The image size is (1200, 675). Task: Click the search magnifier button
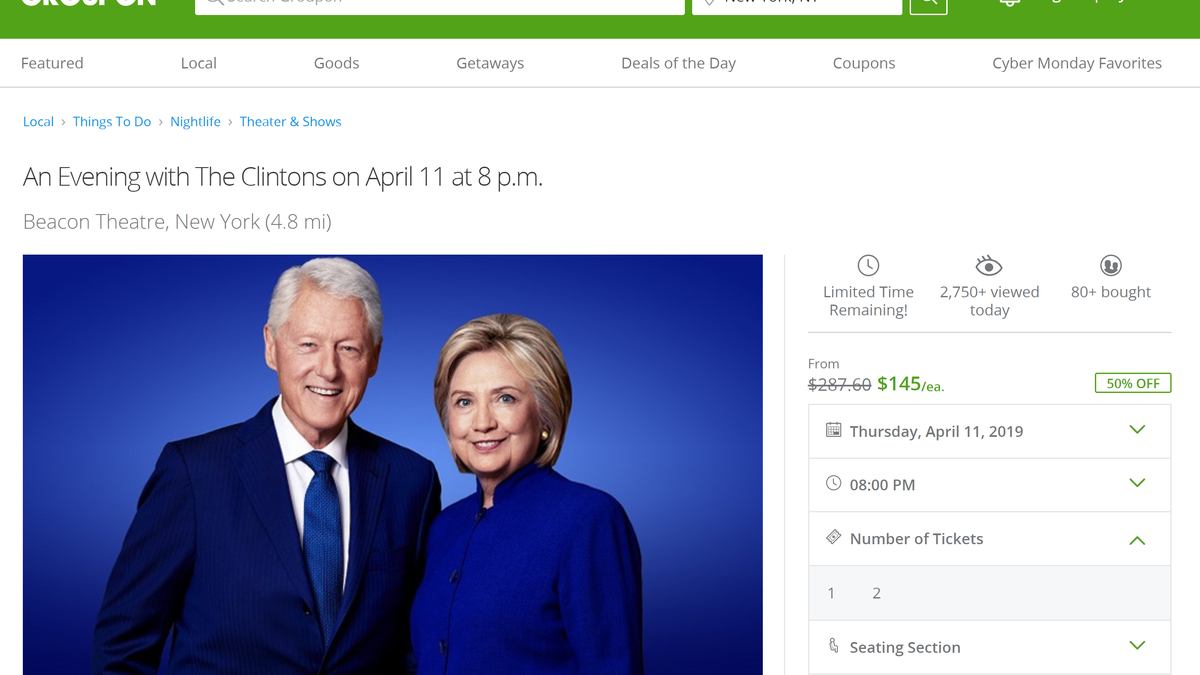pos(928,5)
